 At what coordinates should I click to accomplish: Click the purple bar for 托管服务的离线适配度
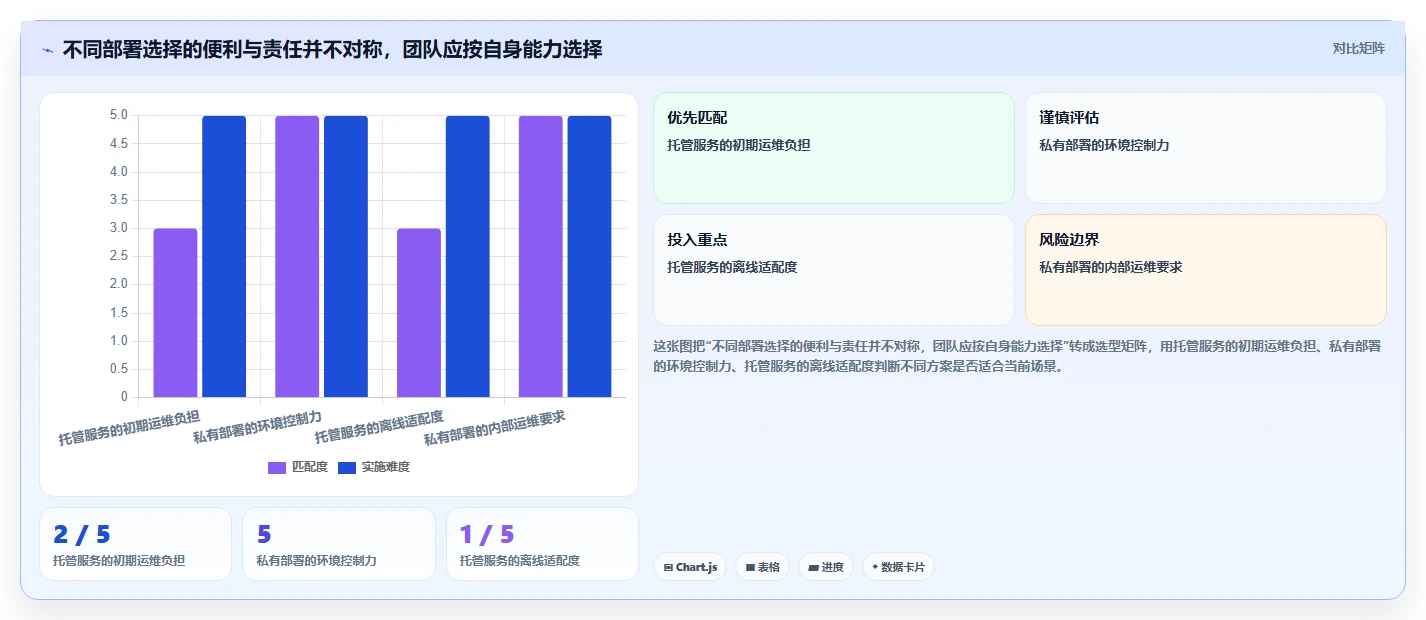tap(419, 313)
